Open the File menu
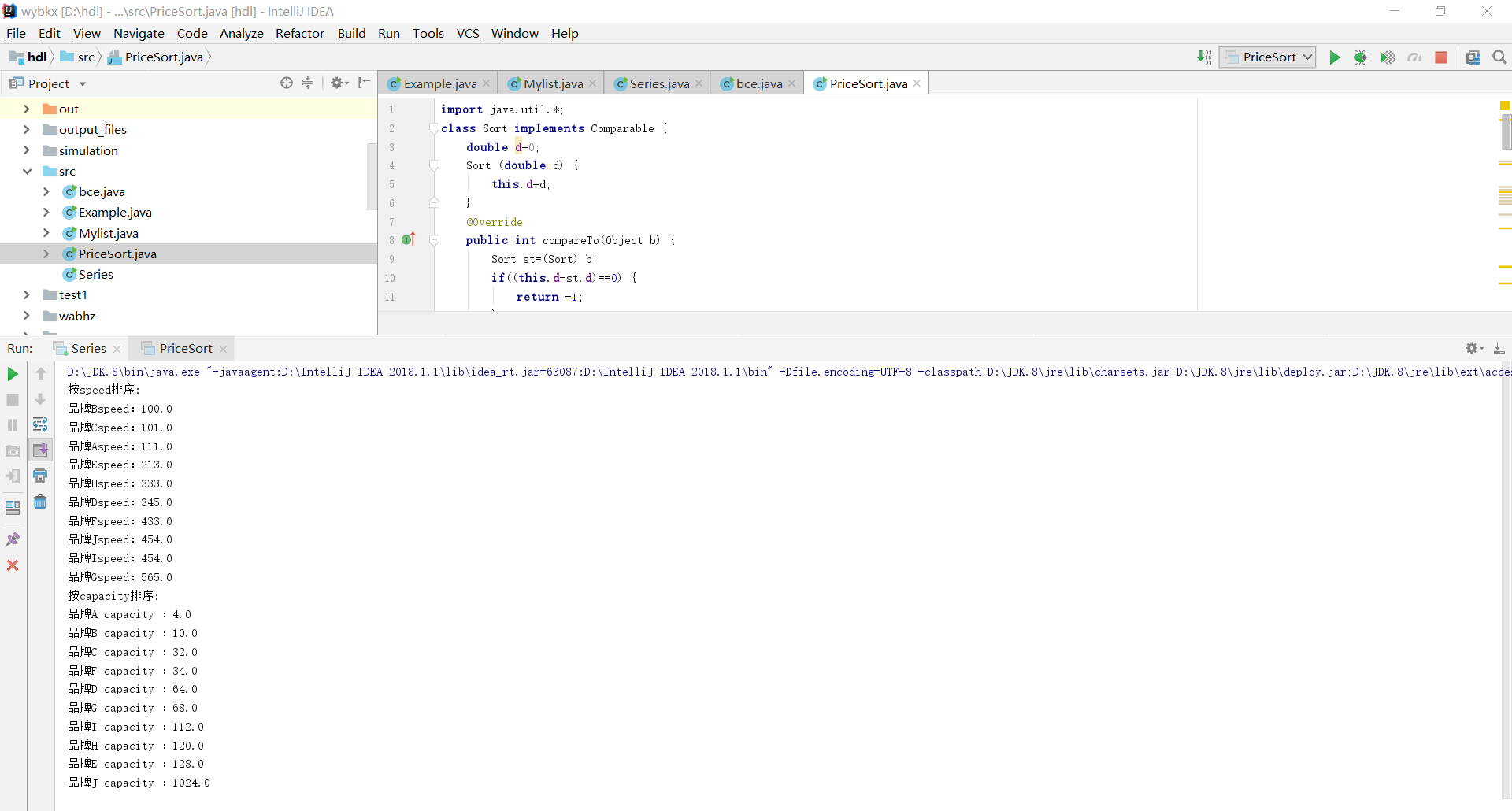Image resolution: width=1512 pixels, height=811 pixels. point(16,33)
